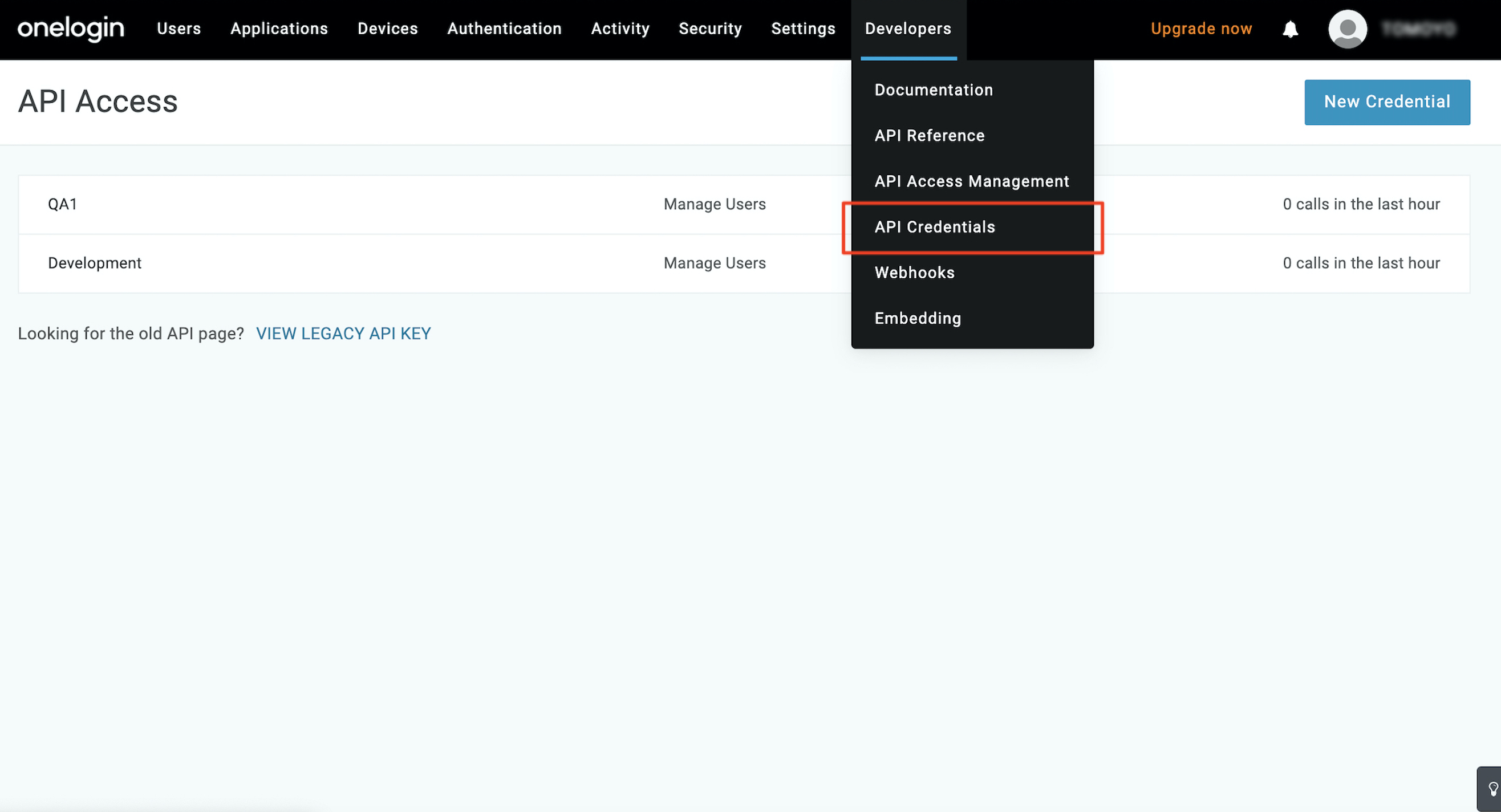Click the user avatar icon
The image size is (1501, 812).
[x=1347, y=29]
